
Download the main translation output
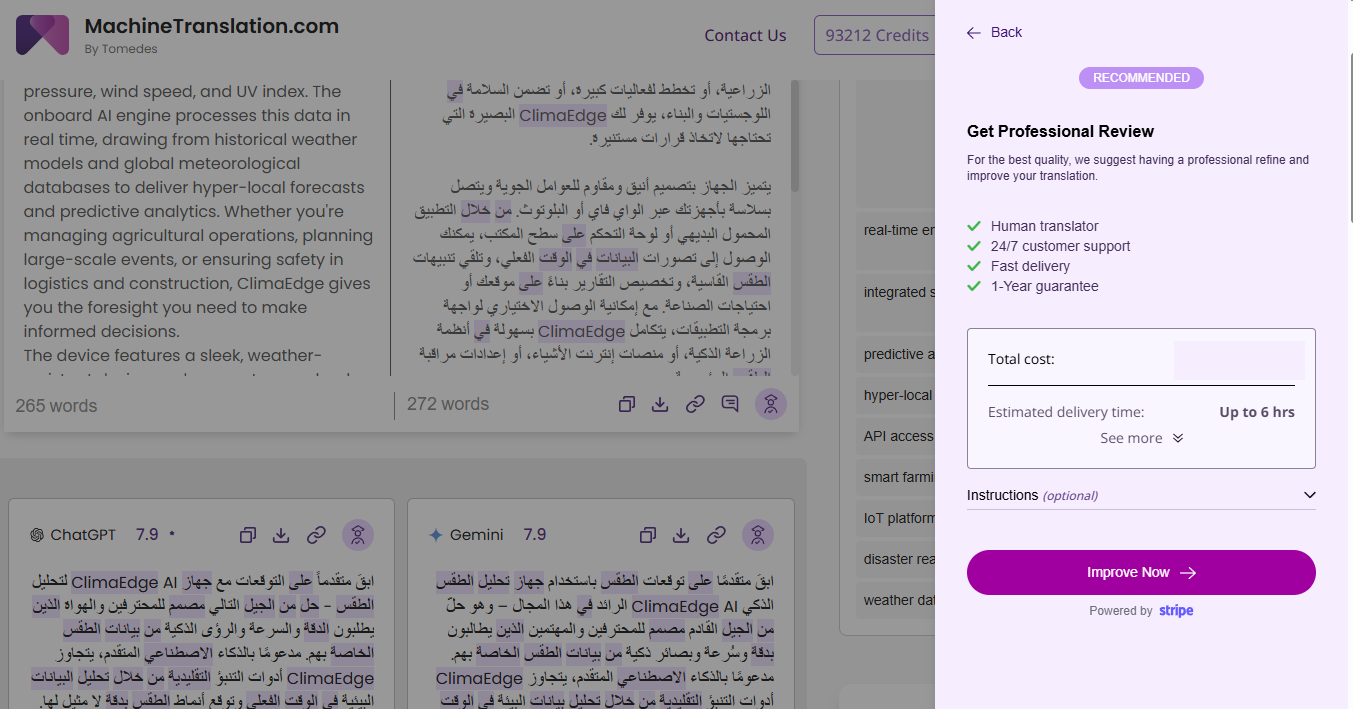click(660, 404)
